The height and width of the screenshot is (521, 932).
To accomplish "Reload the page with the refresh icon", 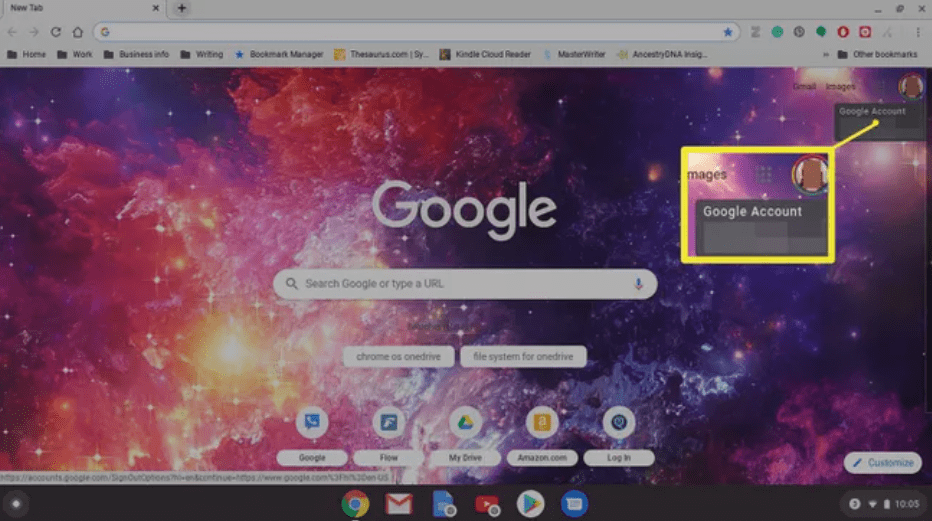I will pos(56,32).
